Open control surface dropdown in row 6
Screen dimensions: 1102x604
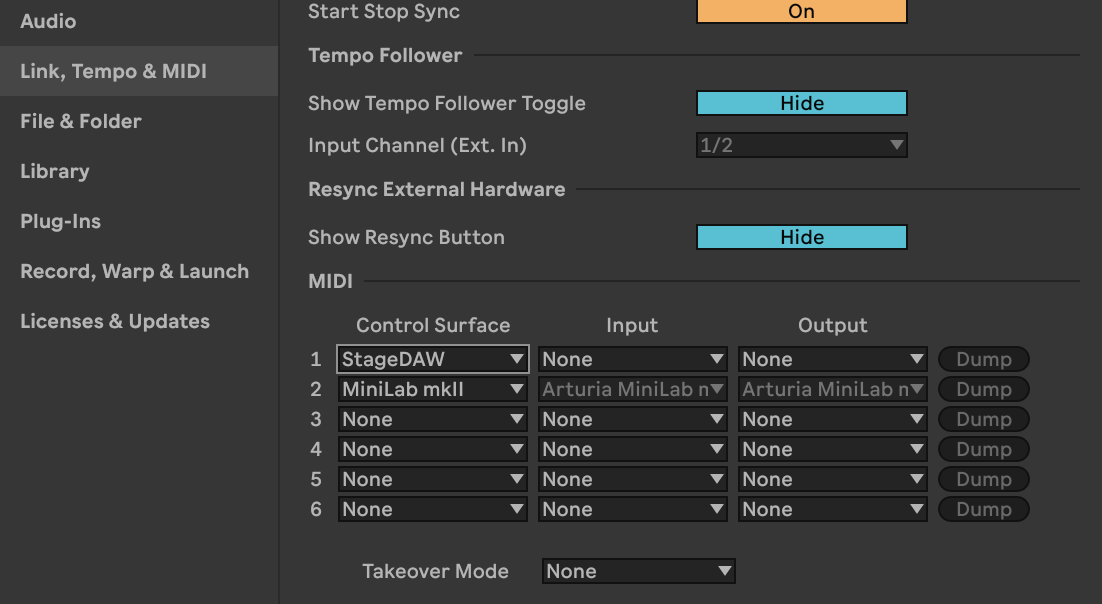433,509
